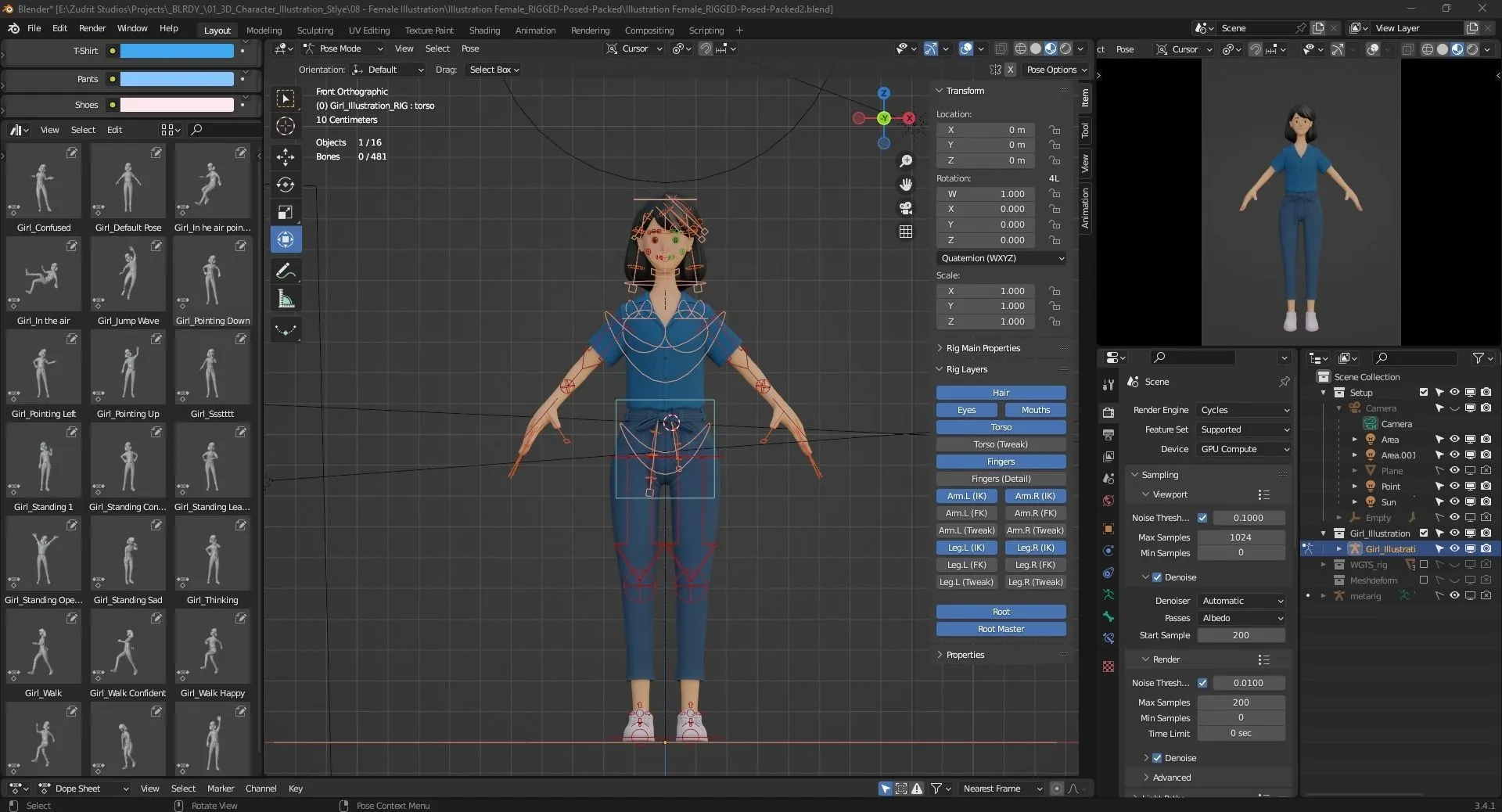Click the Root Master button in Rig Layers
This screenshot has height=812, width=1502.
tap(1000, 628)
